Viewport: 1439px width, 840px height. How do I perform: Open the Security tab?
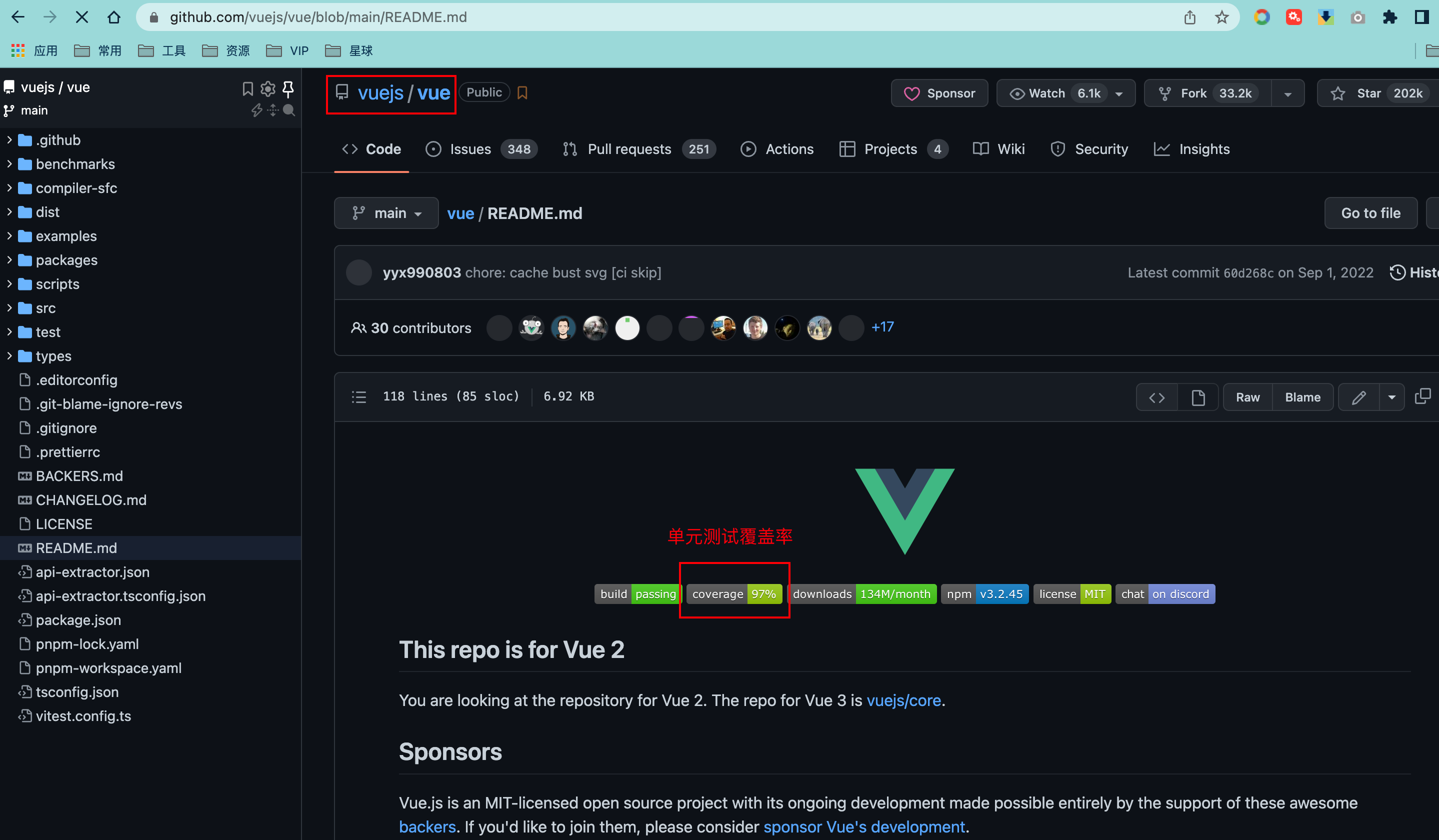point(1089,149)
